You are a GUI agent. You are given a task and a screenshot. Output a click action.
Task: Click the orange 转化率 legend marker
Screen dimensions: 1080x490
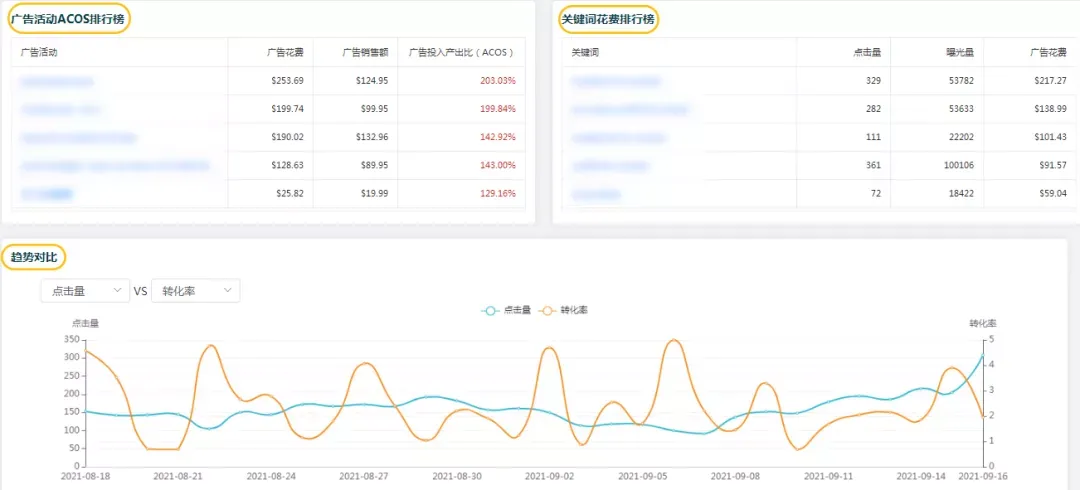point(548,311)
